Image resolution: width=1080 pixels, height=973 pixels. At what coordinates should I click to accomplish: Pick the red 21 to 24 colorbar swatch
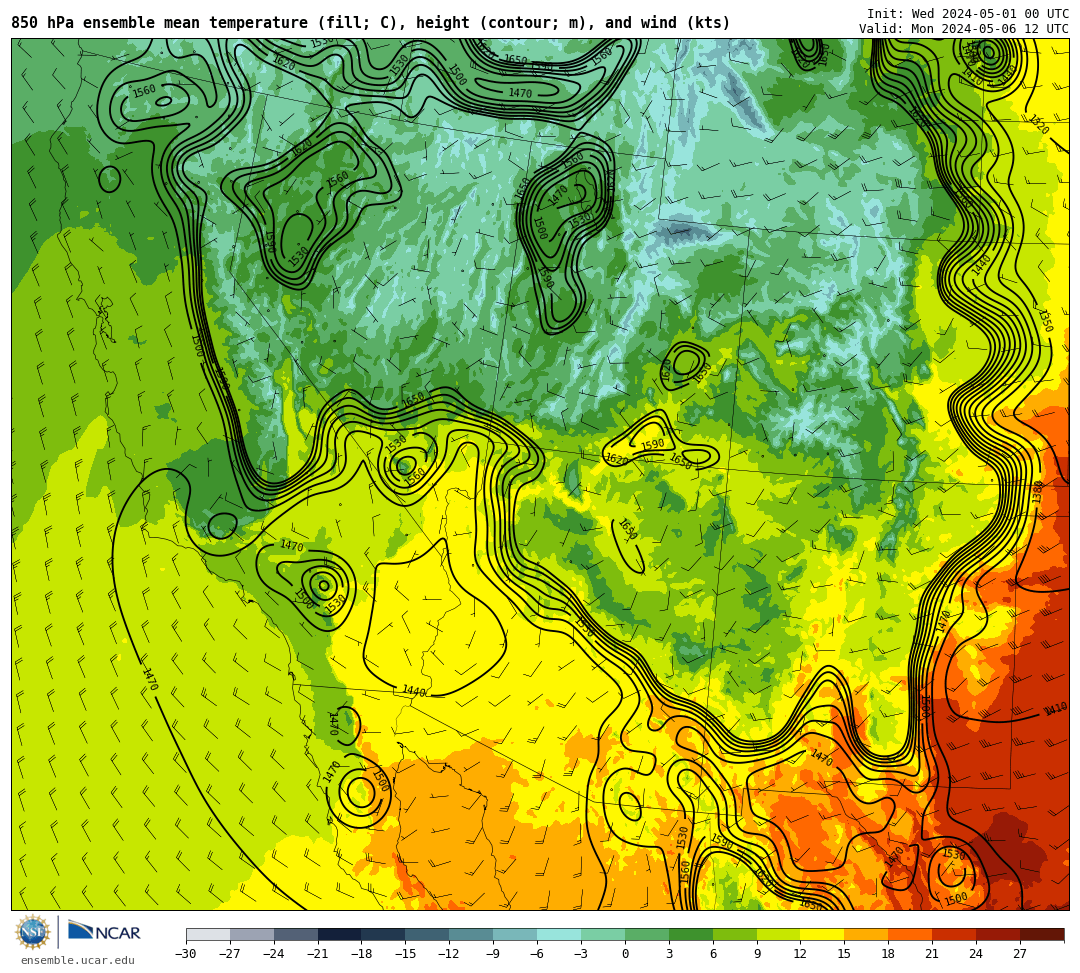[x=955, y=934]
